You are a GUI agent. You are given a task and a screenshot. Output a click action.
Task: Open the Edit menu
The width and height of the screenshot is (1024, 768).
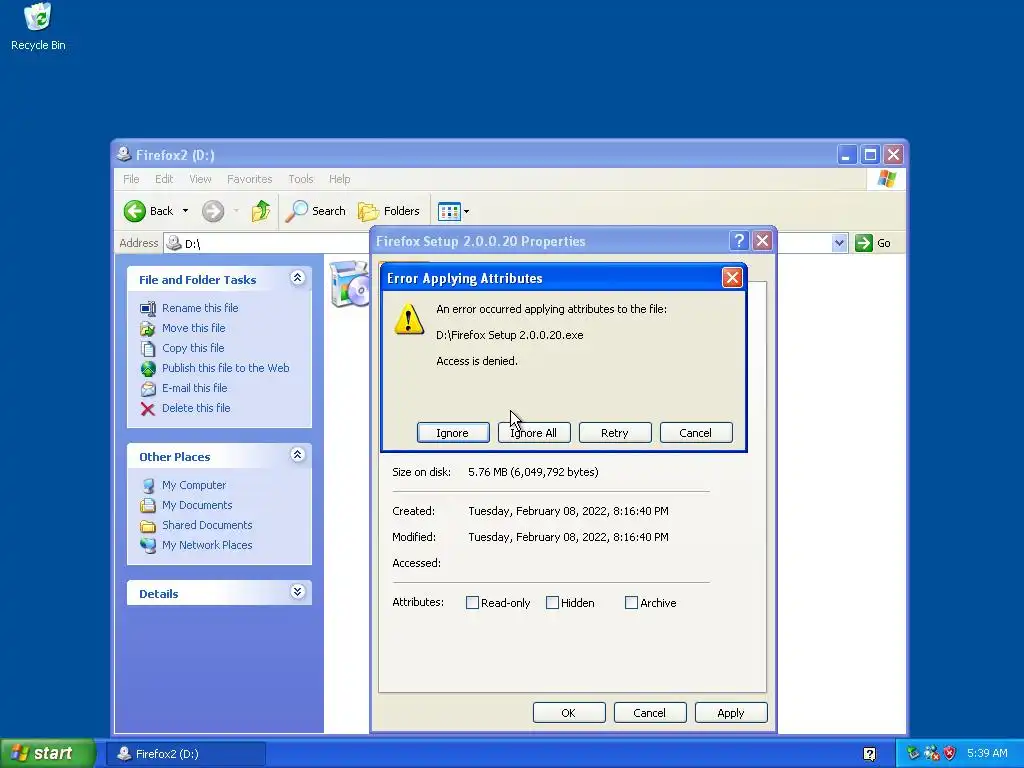pyautogui.click(x=164, y=179)
